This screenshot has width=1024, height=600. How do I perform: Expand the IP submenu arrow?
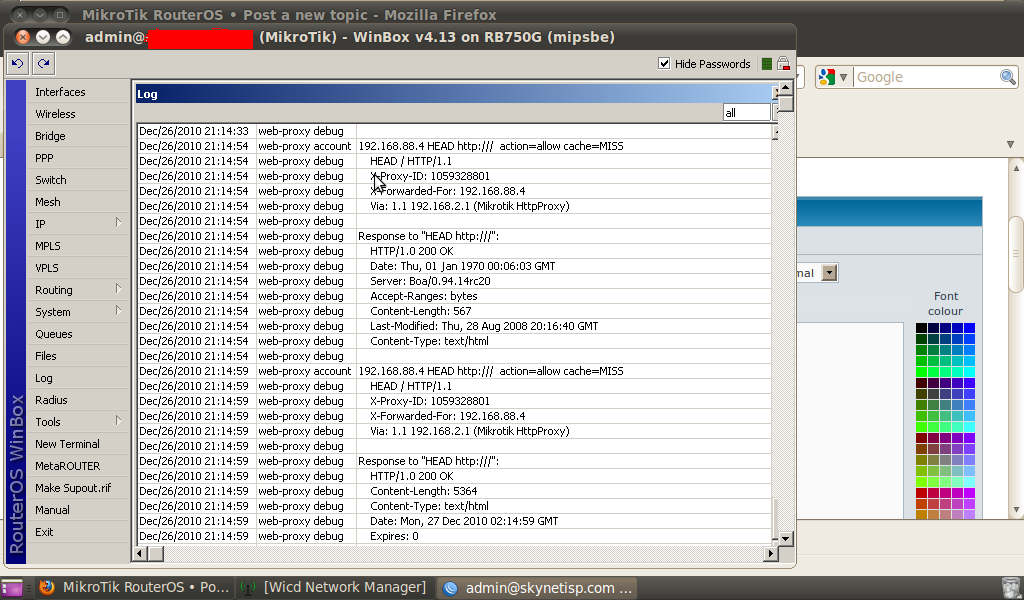[x=118, y=223]
